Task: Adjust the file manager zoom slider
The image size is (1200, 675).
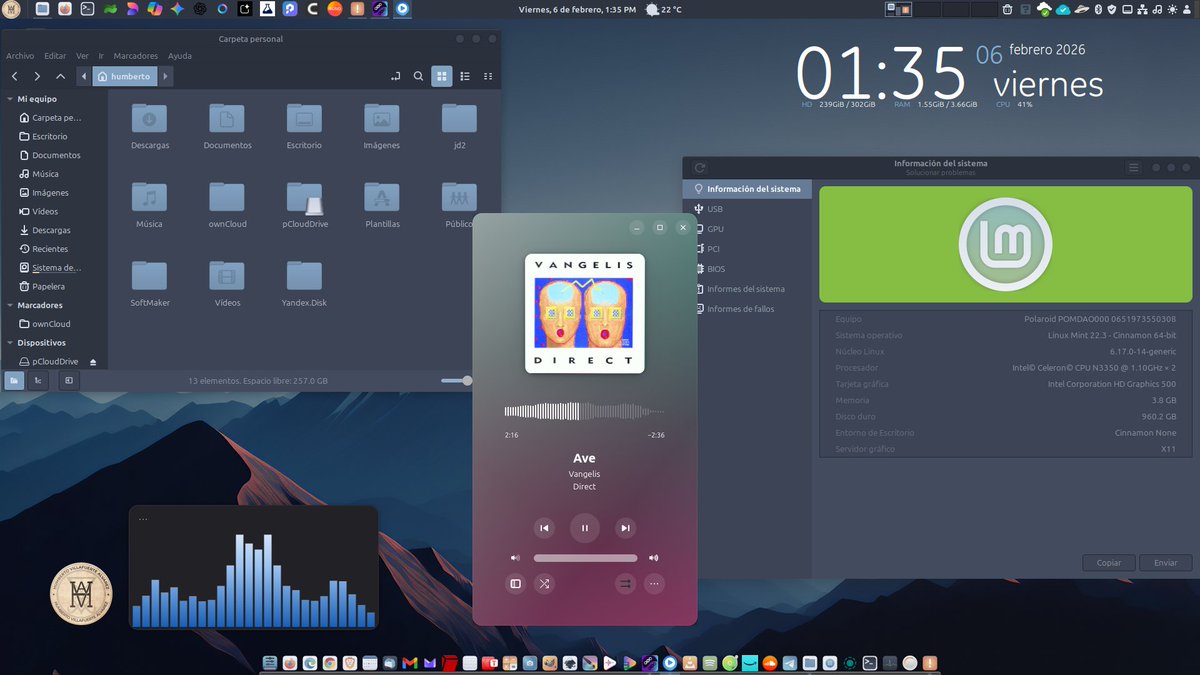Action: [x=456, y=380]
